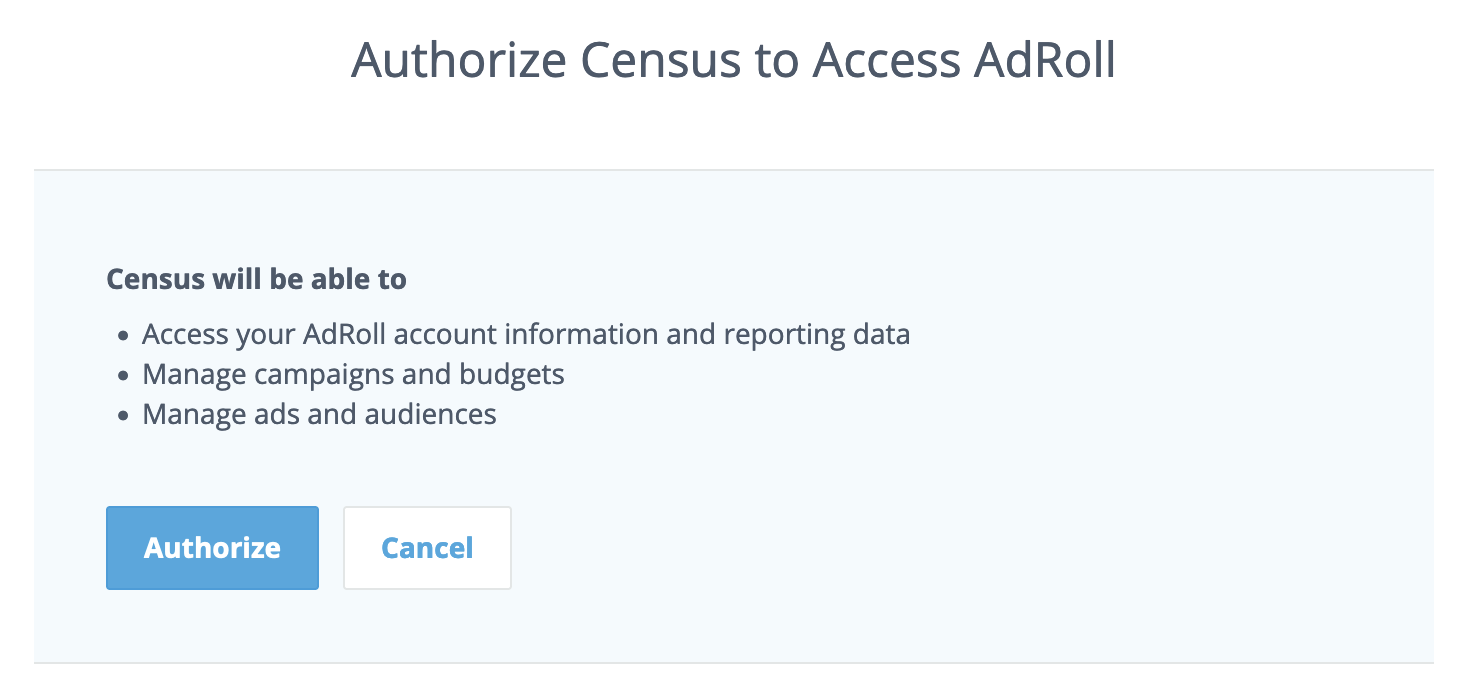
Task: Click the word "Census" in the page title
Action: click(660, 61)
